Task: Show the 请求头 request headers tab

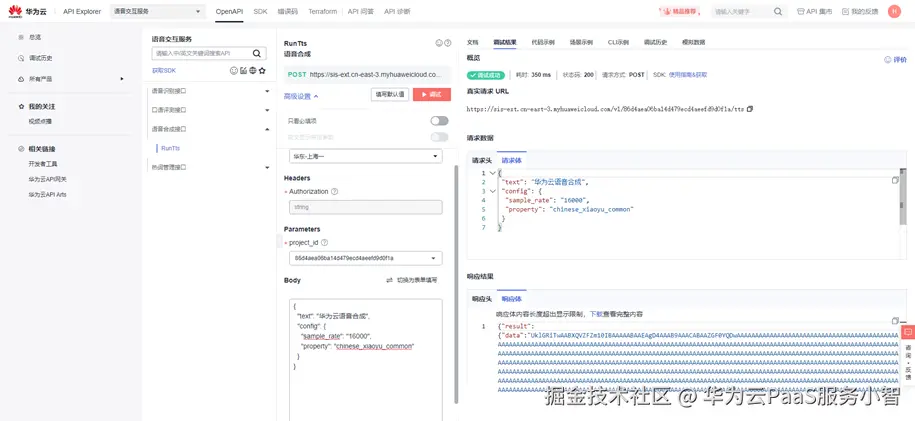Action: click(x=482, y=160)
